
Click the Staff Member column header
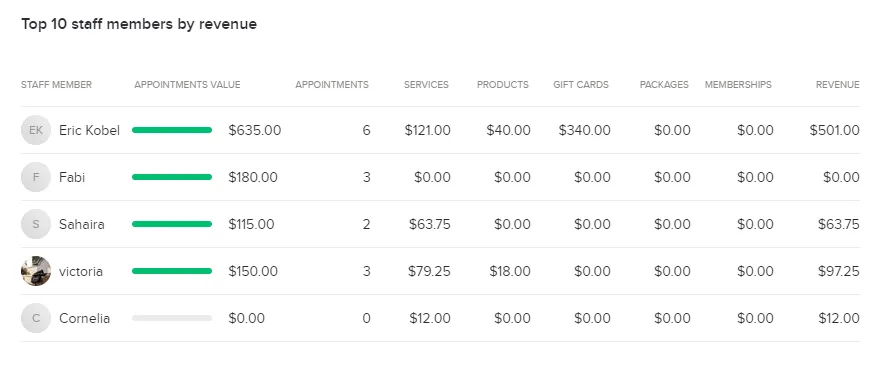click(56, 84)
